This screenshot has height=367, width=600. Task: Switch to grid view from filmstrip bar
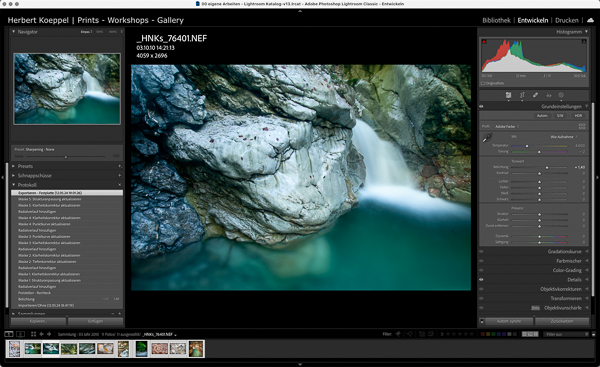[x=33, y=334]
